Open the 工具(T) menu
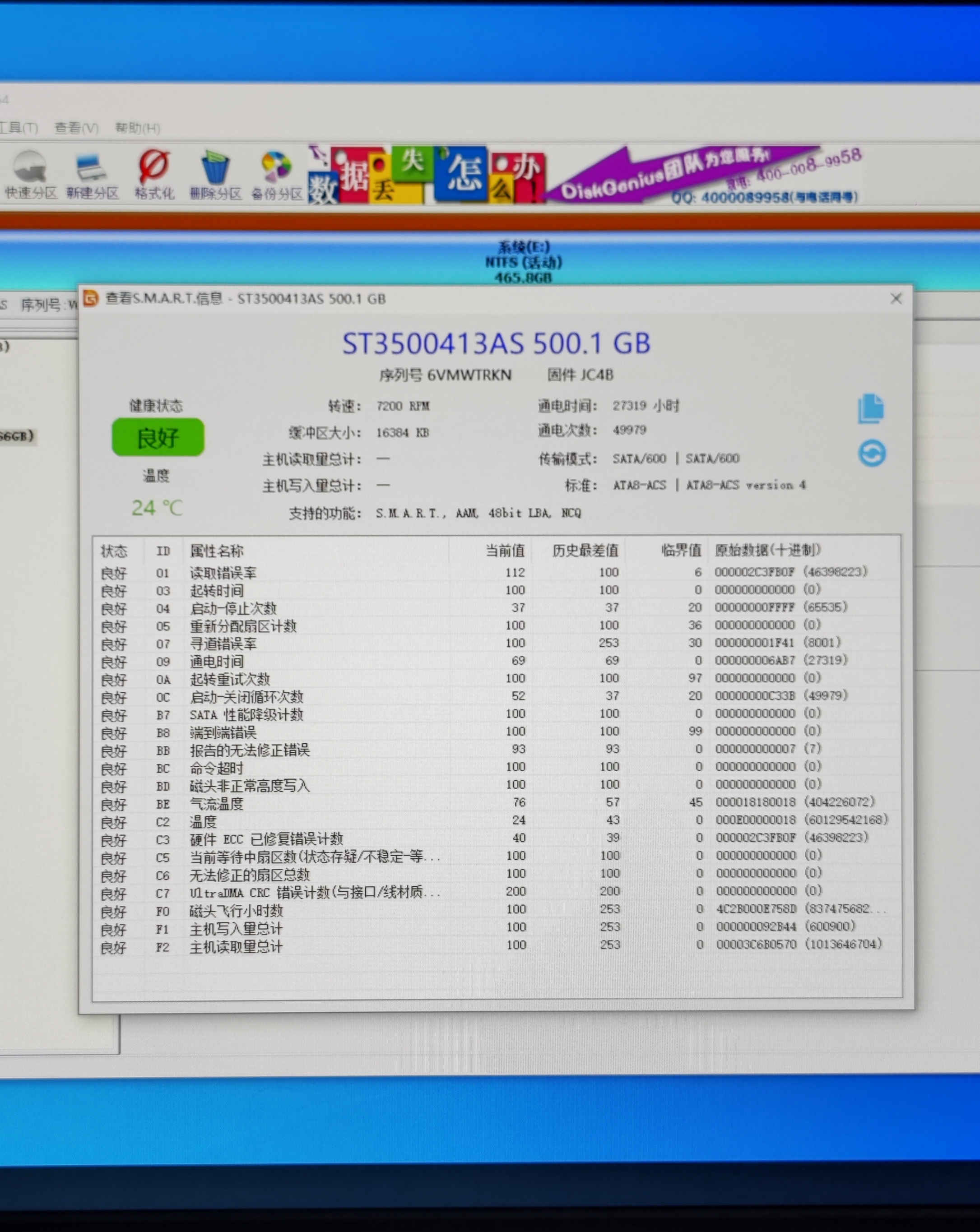 tap(19, 127)
